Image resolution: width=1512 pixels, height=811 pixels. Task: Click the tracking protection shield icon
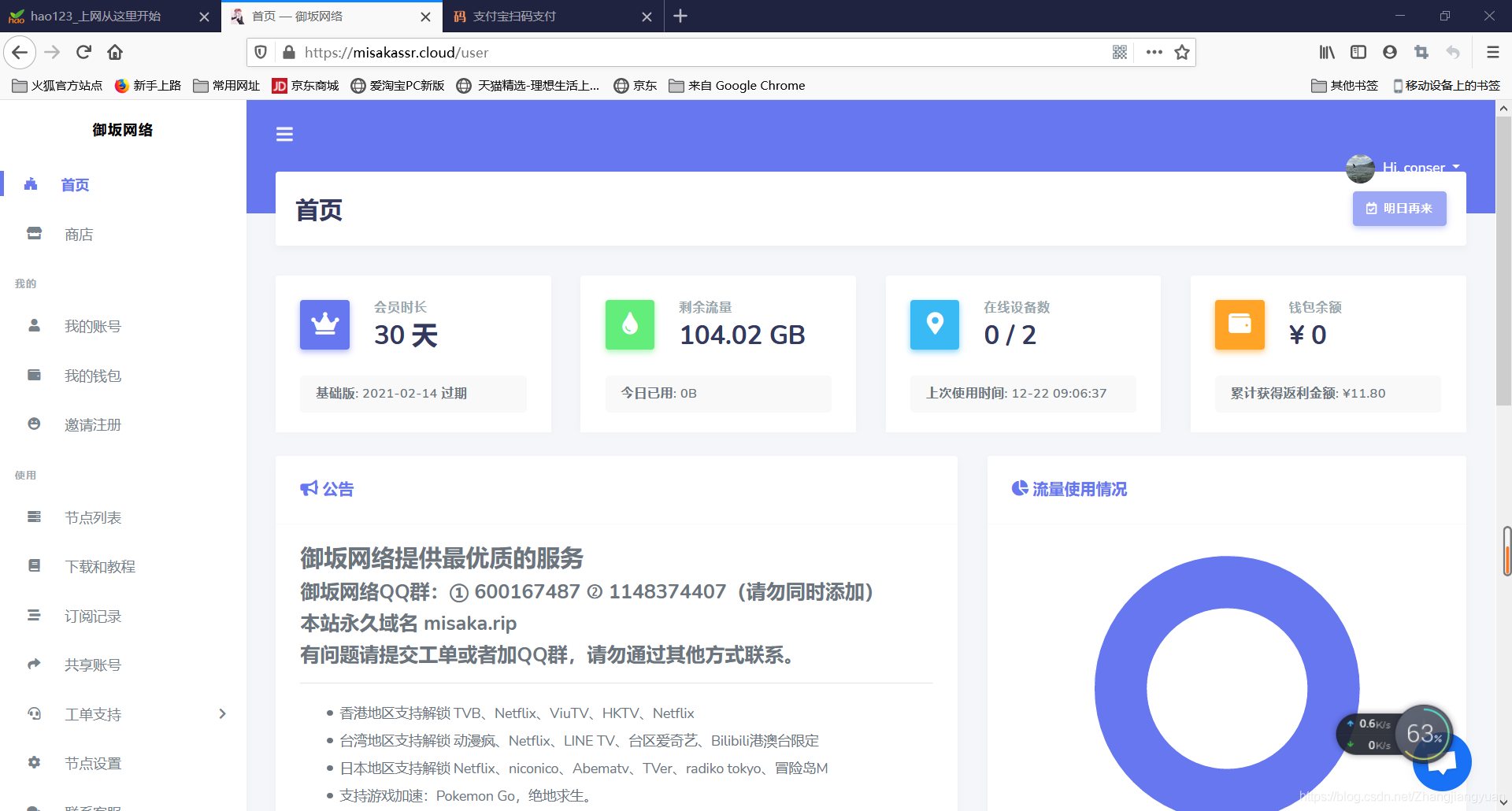point(261,52)
